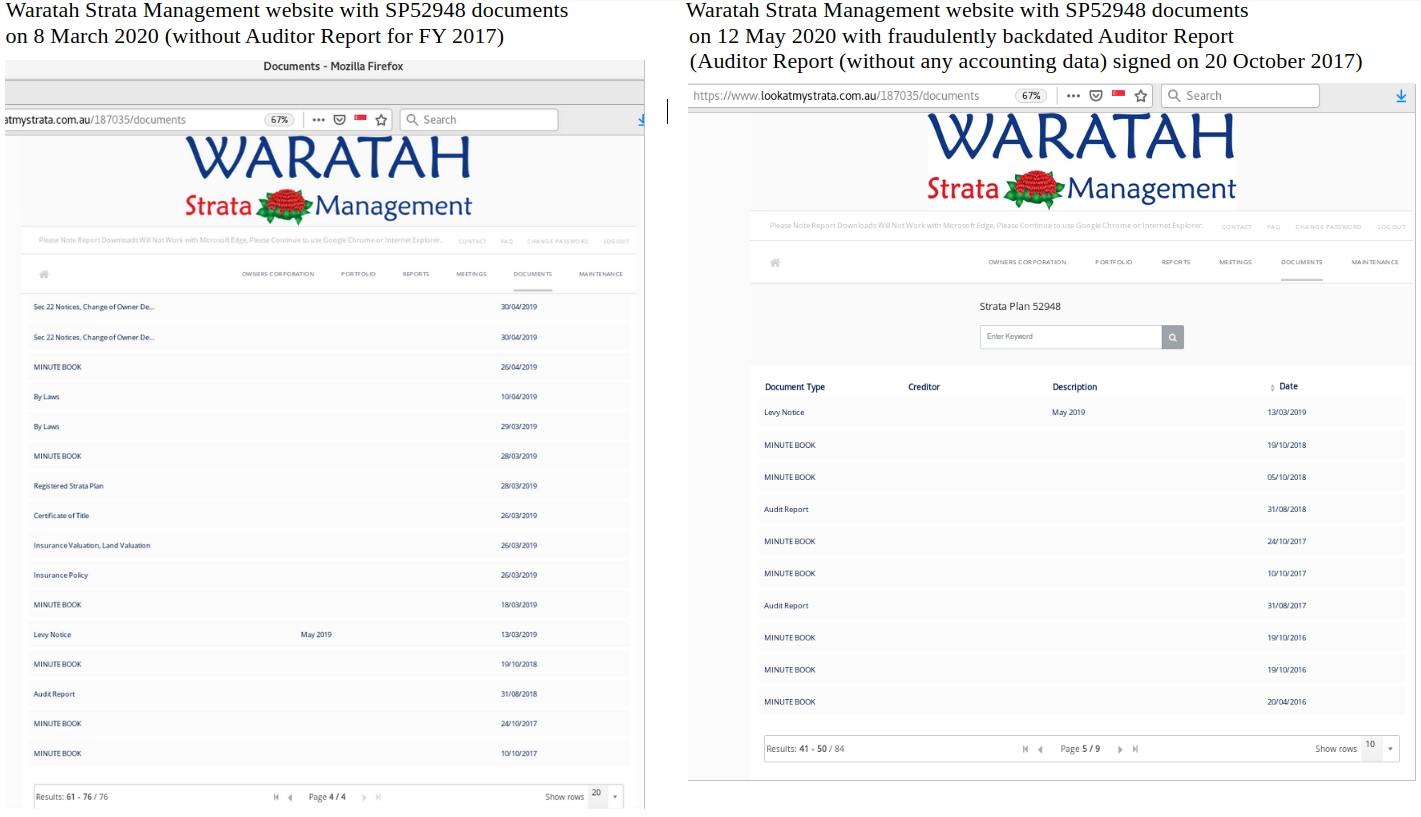Open MAINTENANCE tab in right screenshot
Viewport: 1421px width, 817px height.
point(1375,262)
